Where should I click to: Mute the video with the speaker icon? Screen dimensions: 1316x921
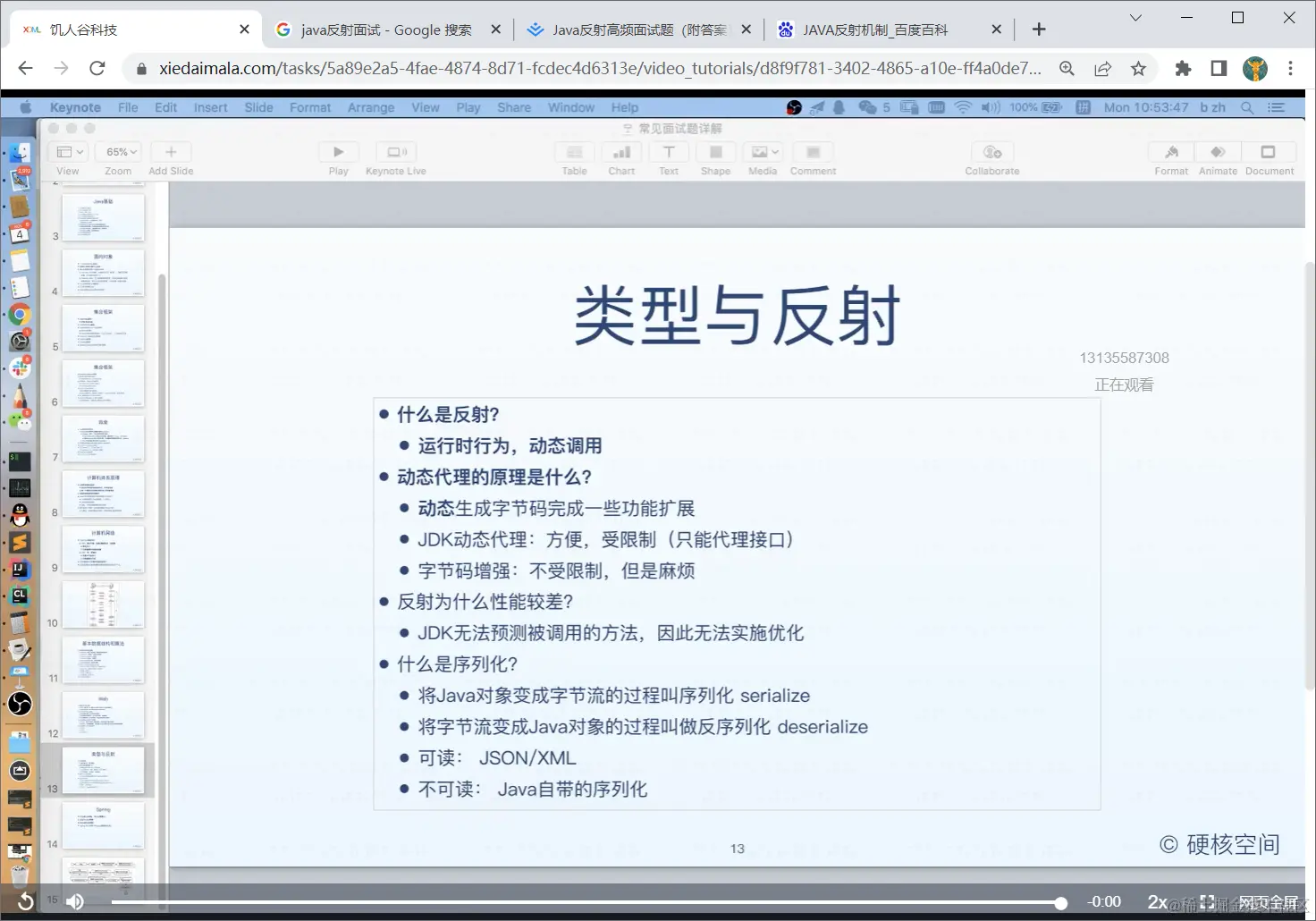pos(75,902)
